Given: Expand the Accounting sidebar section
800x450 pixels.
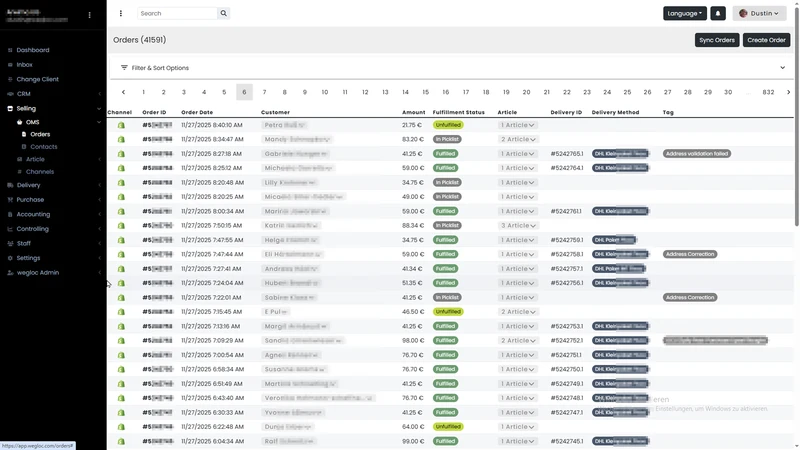Looking at the screenshot, I should [x=99, y=214].
